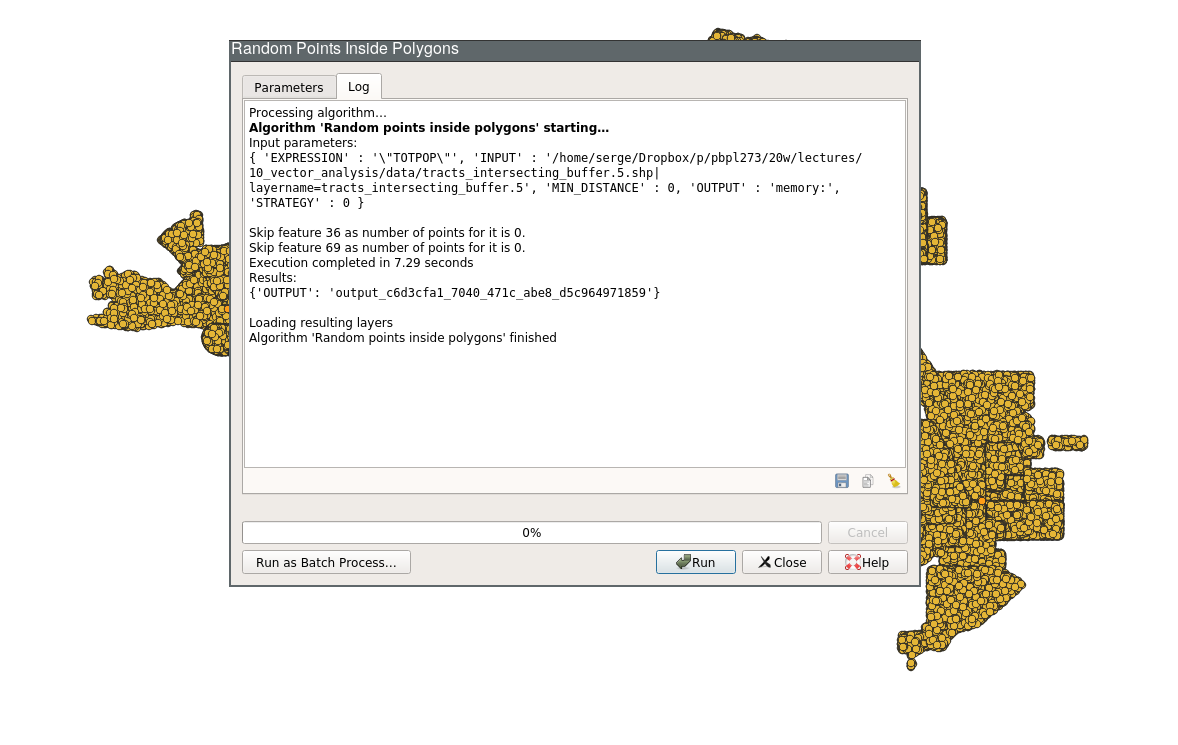Switch to the Parameters tab
This screenshot has width=1178, height=745.
click(x=289, y=87)
